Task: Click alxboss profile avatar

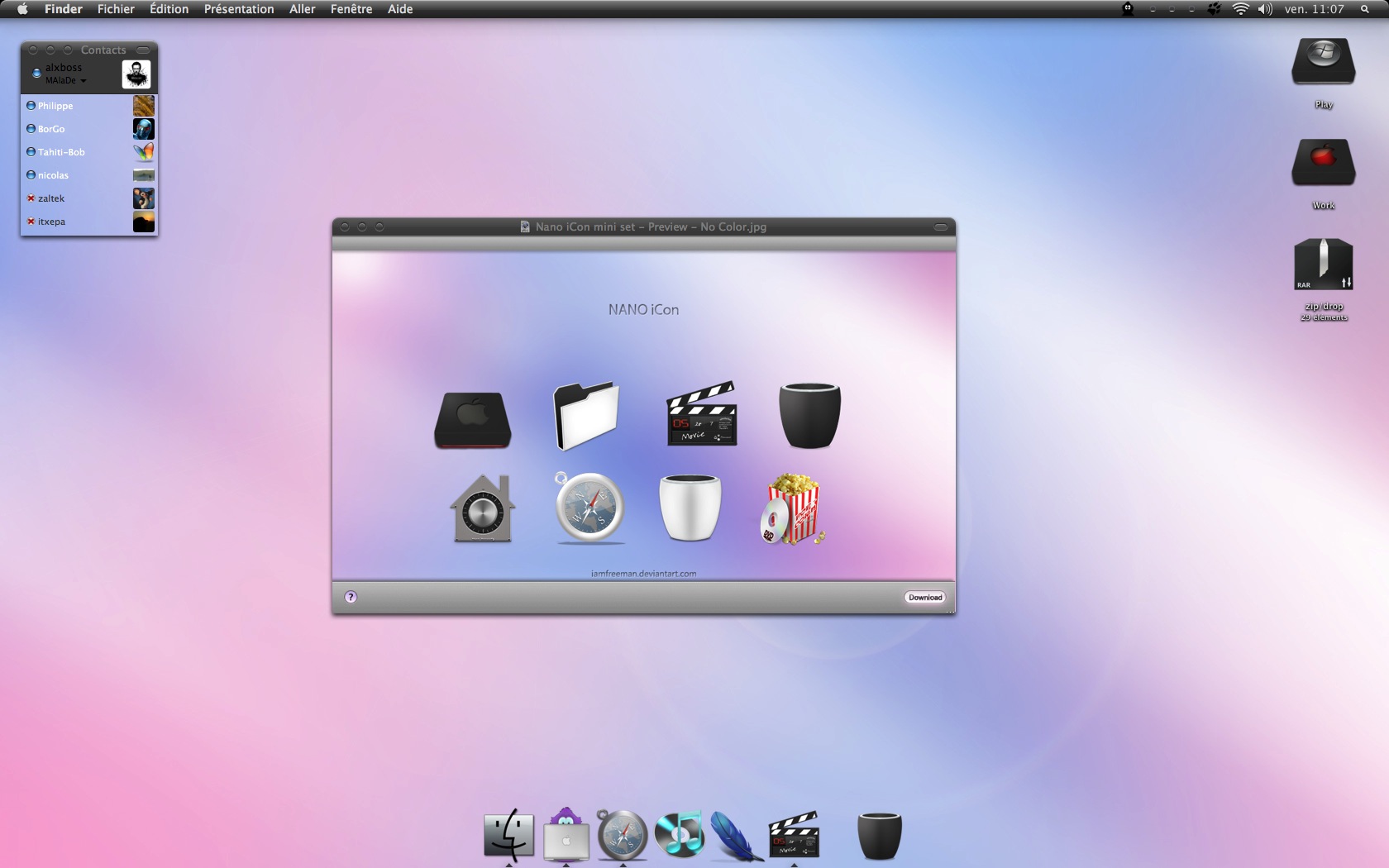Action: tap(136, 74)
